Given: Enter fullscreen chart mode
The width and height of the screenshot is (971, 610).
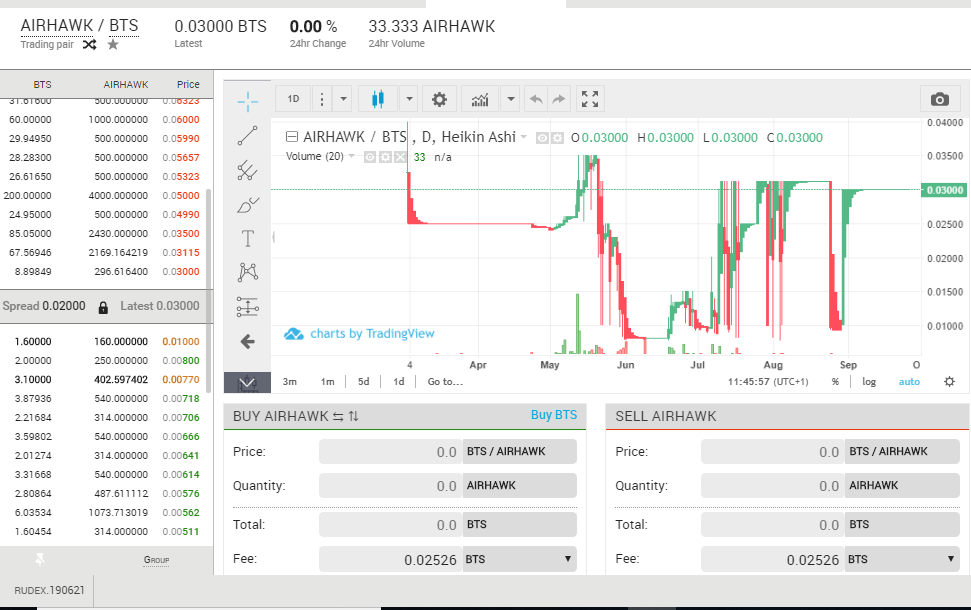Looking at the screenshot, I should 590,99.
